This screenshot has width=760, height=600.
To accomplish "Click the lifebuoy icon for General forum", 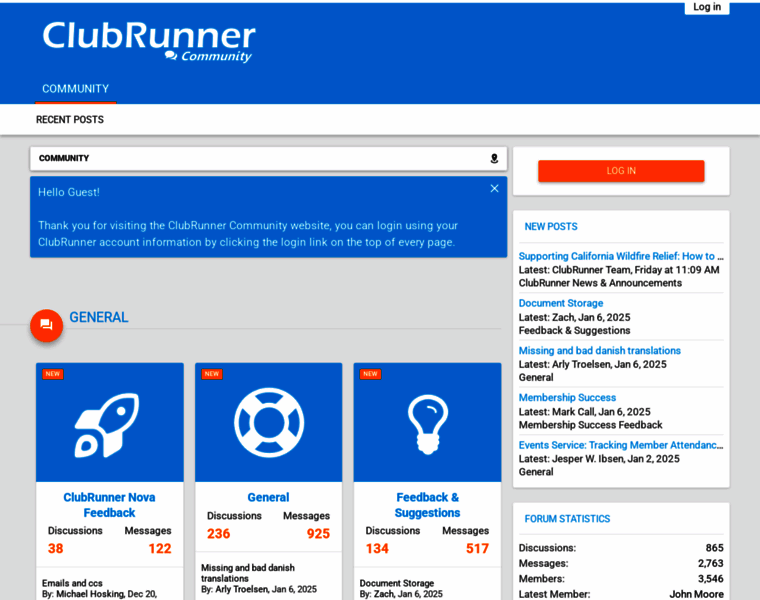I will pyautogui.click(x=269, y=422).
